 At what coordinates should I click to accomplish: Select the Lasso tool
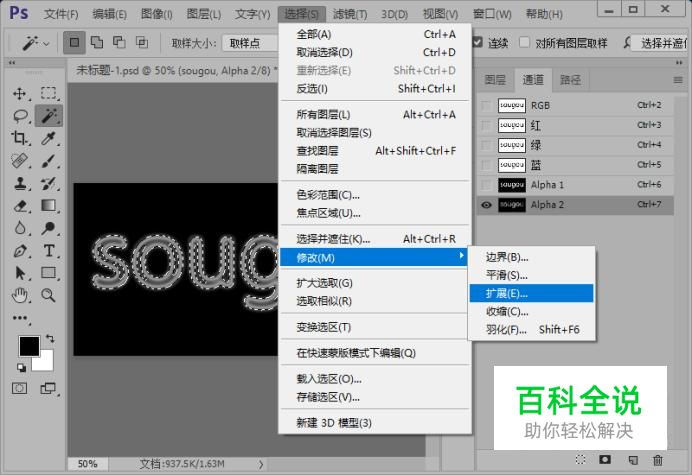(19, 116)
